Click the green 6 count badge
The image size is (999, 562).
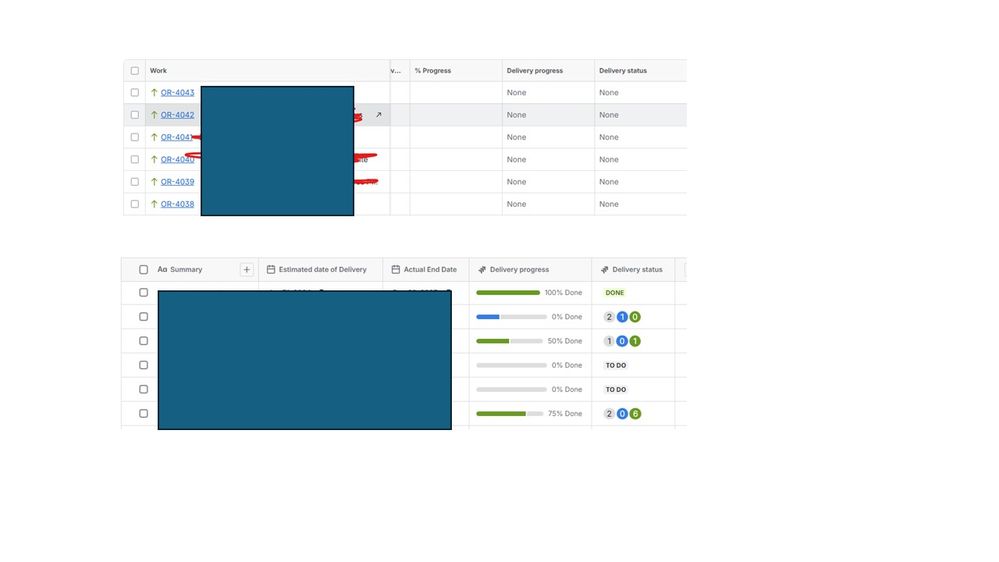coord(635,414)
